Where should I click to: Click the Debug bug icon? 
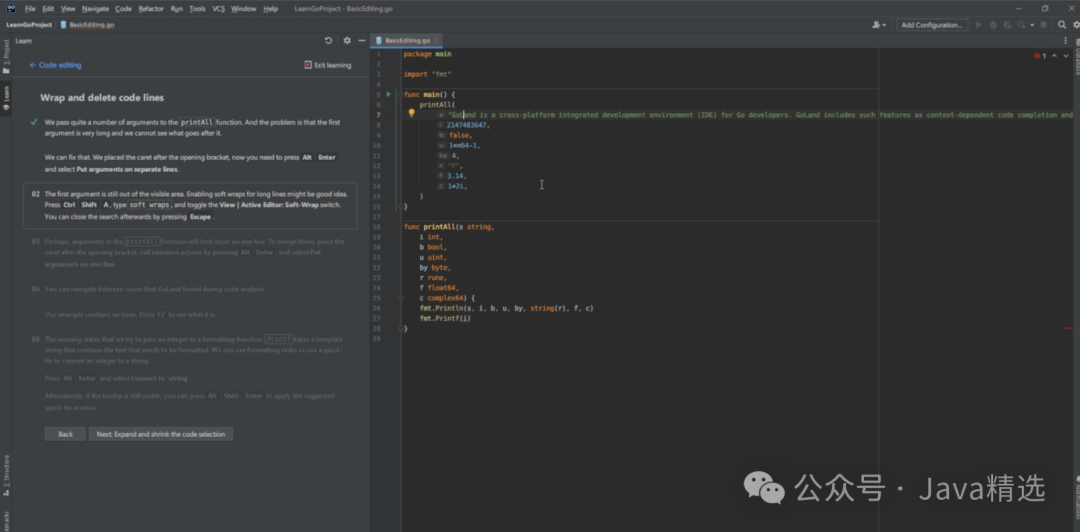coord(993,25)
